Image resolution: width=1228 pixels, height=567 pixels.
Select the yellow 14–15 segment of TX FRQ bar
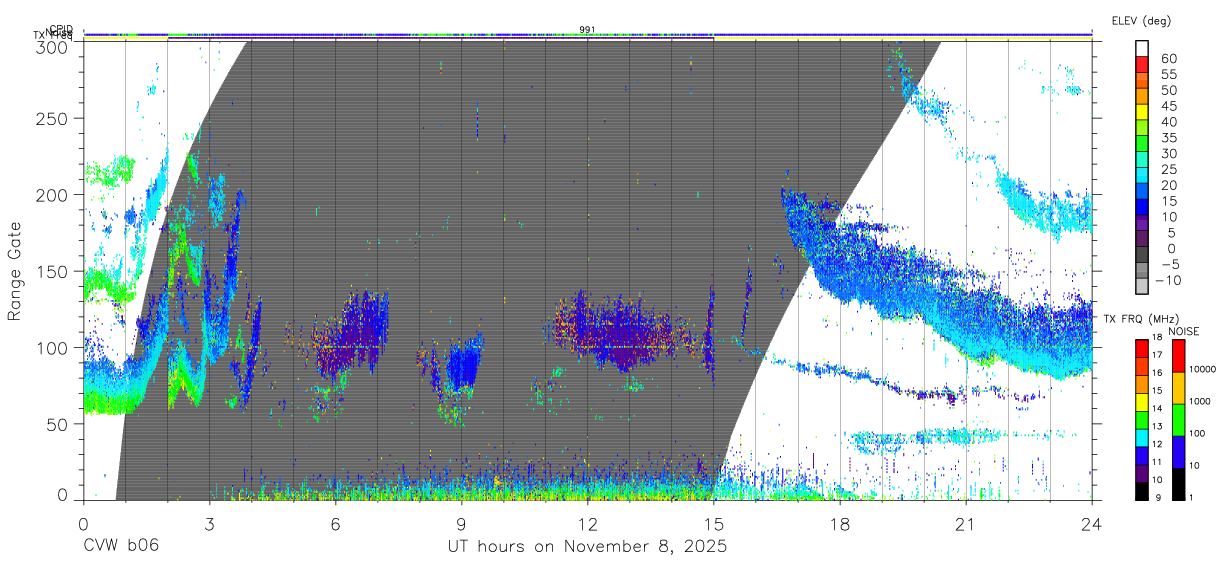tap(1142, 402)
